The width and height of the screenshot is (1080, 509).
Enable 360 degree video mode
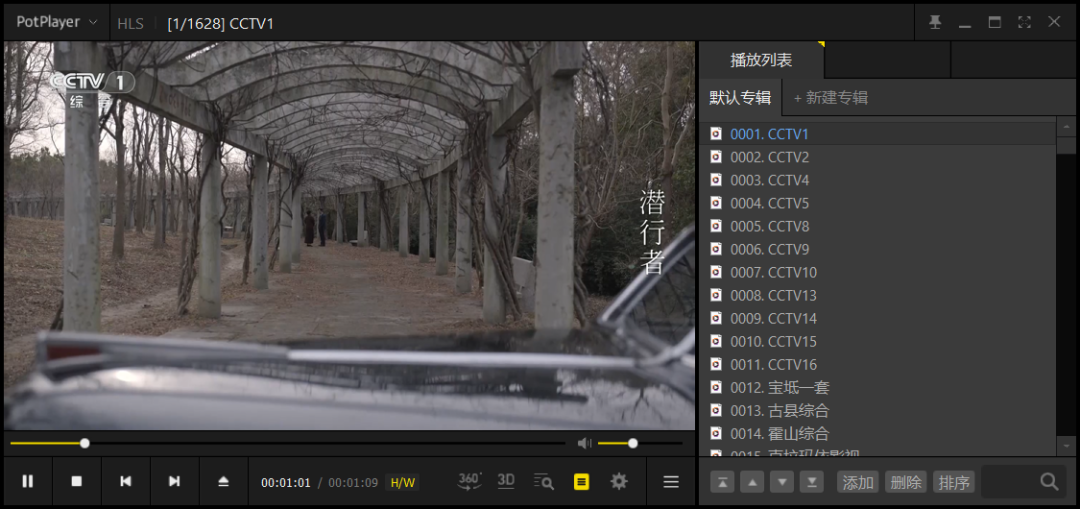coord(469,481)
